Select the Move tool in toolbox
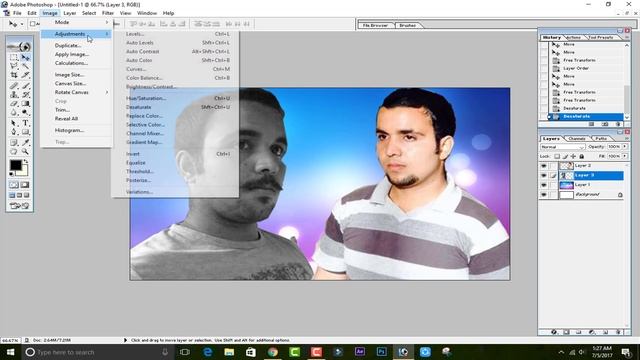The image size is (640, 360). coord(25,57)
